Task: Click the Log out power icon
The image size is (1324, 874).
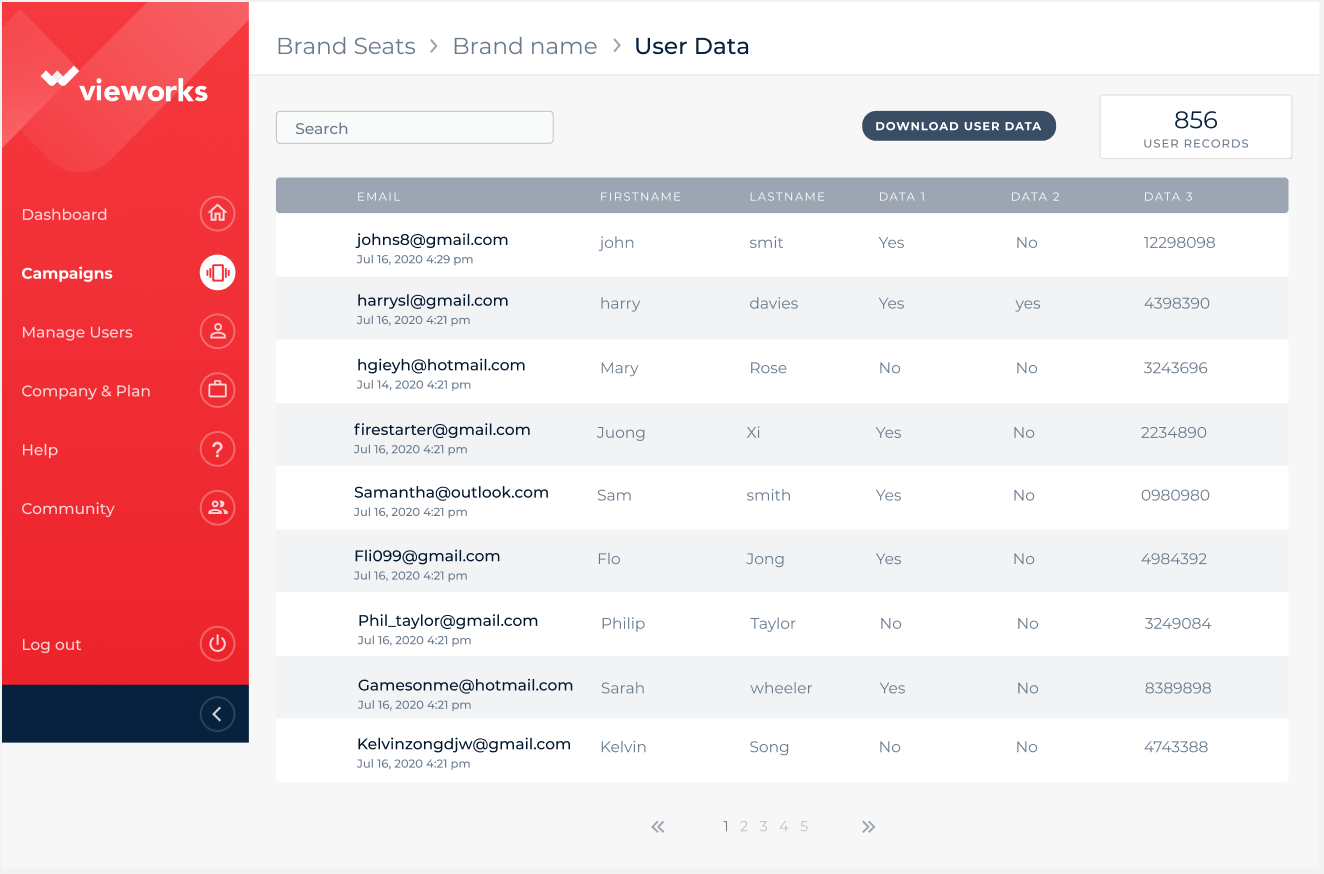Action: point(217,645)
